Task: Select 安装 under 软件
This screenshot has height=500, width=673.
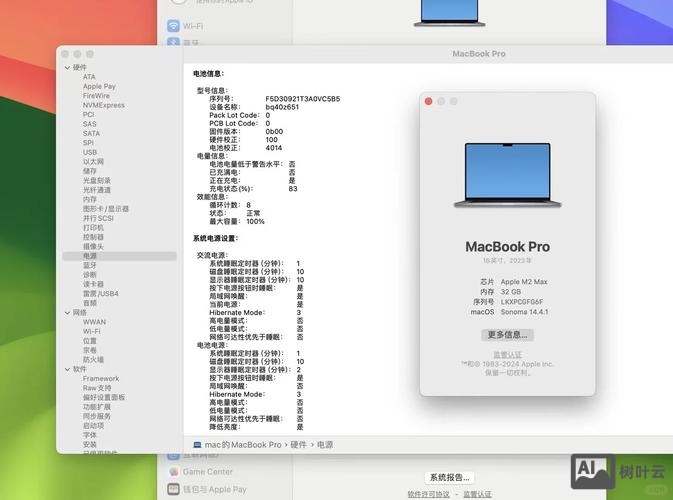Action: point(90,445)
